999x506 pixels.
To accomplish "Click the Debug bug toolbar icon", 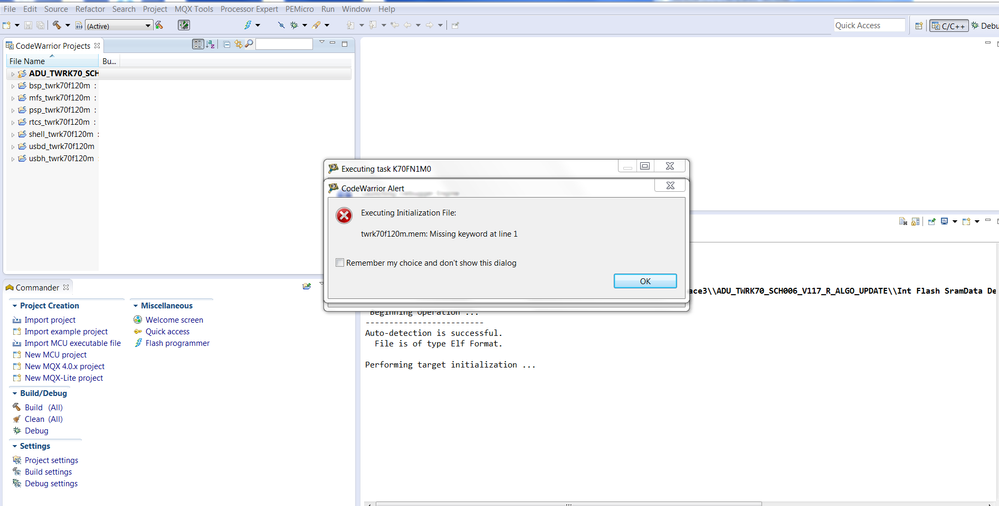I will tap(294, 25).
